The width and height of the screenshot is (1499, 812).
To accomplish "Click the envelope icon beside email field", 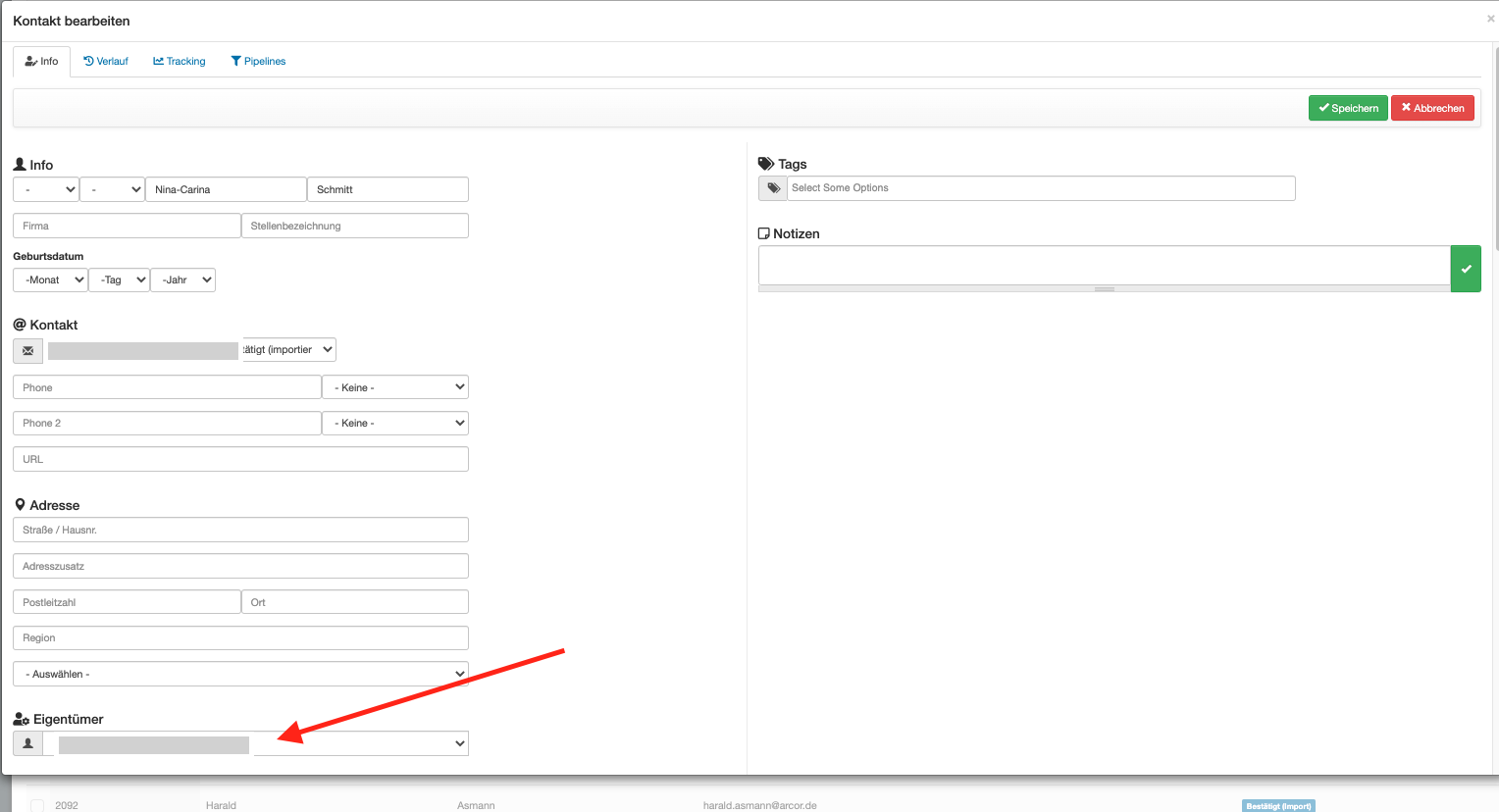I will point(27,350).
